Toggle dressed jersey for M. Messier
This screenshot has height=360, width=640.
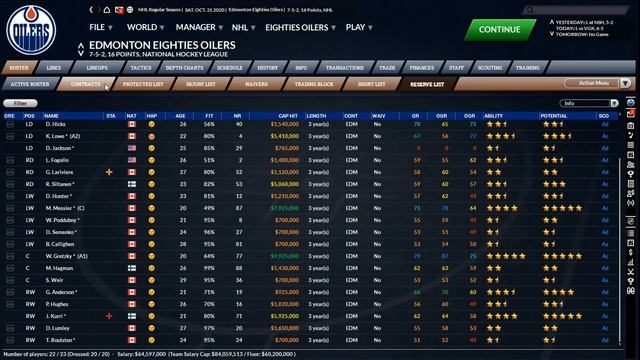pyautogui.click(x=10, y=208)
